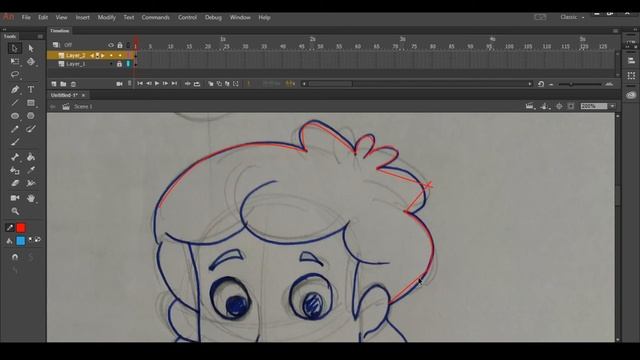This screenshot has width=640, height=360.
Task: Select the Zoom magnifier tool
Action: tap(15, 211)
